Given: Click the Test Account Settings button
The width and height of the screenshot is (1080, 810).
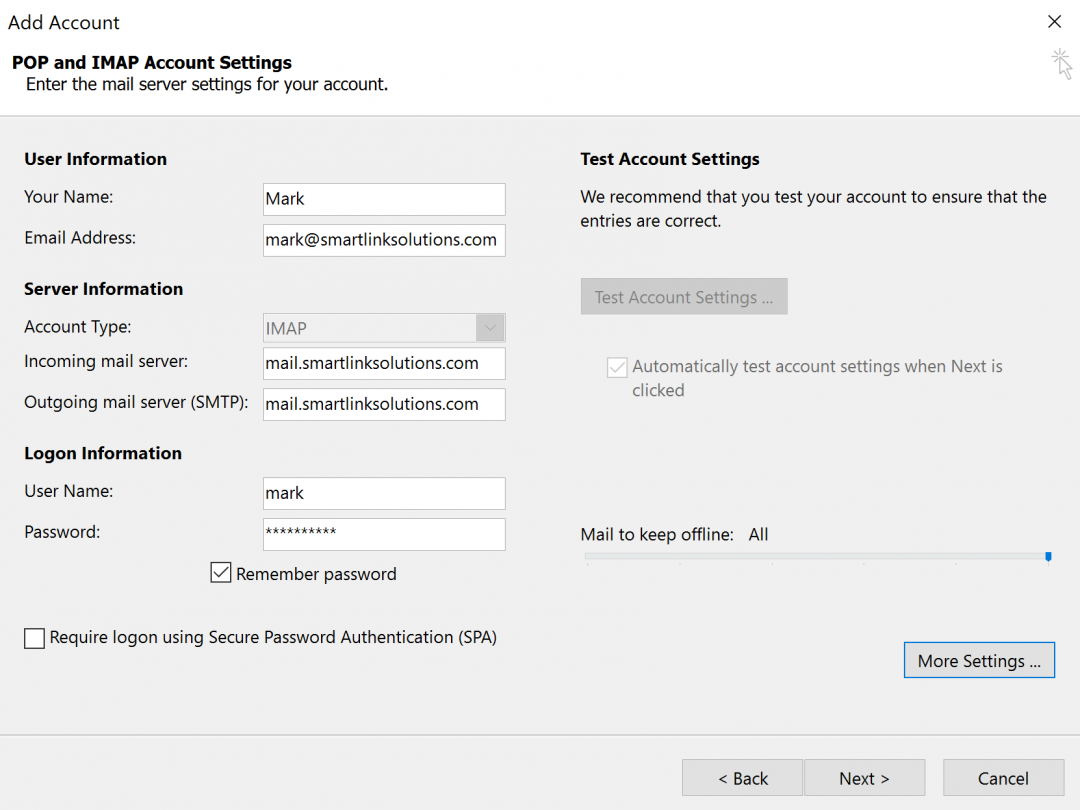Looking at the screenshot, I should 684,296.
